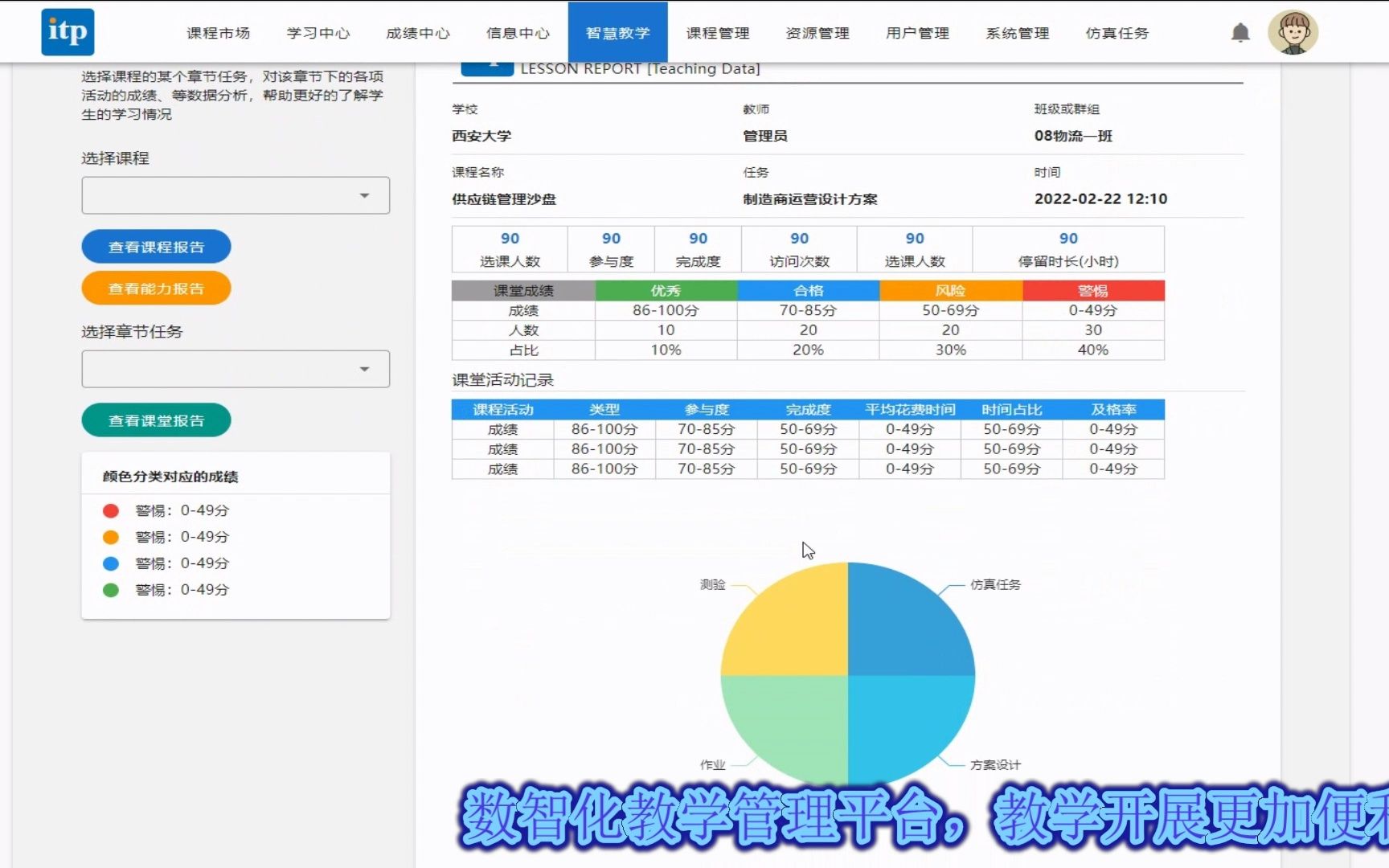
Task: Click the 警惕 red header cell
Action: click(1093, 290)
